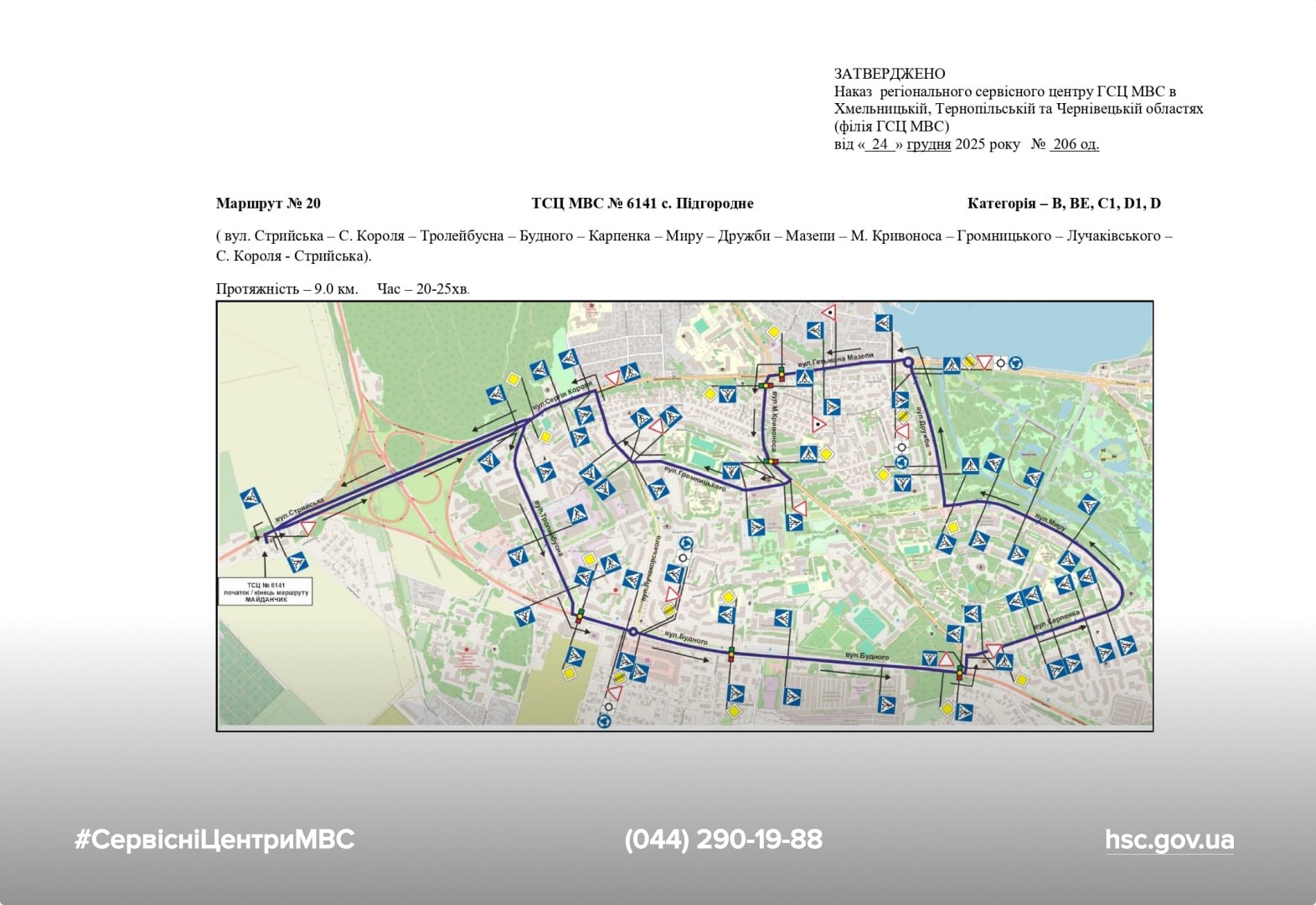Select the yield sign in the lakeside sign row
This screenshot has height=905, width=1316.
[x=984, y=363]
